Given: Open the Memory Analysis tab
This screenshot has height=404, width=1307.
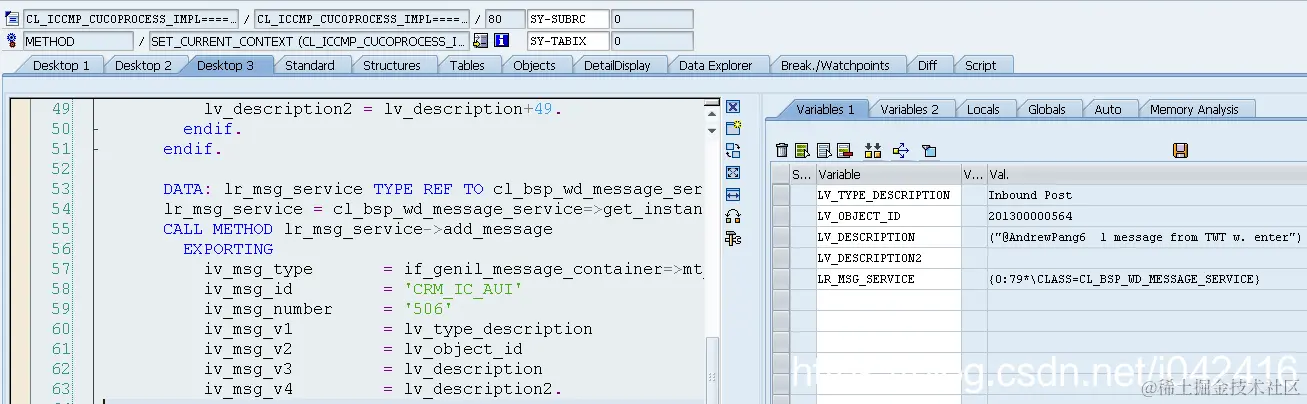Looking at the screenshot, I should click(1194, 109).
